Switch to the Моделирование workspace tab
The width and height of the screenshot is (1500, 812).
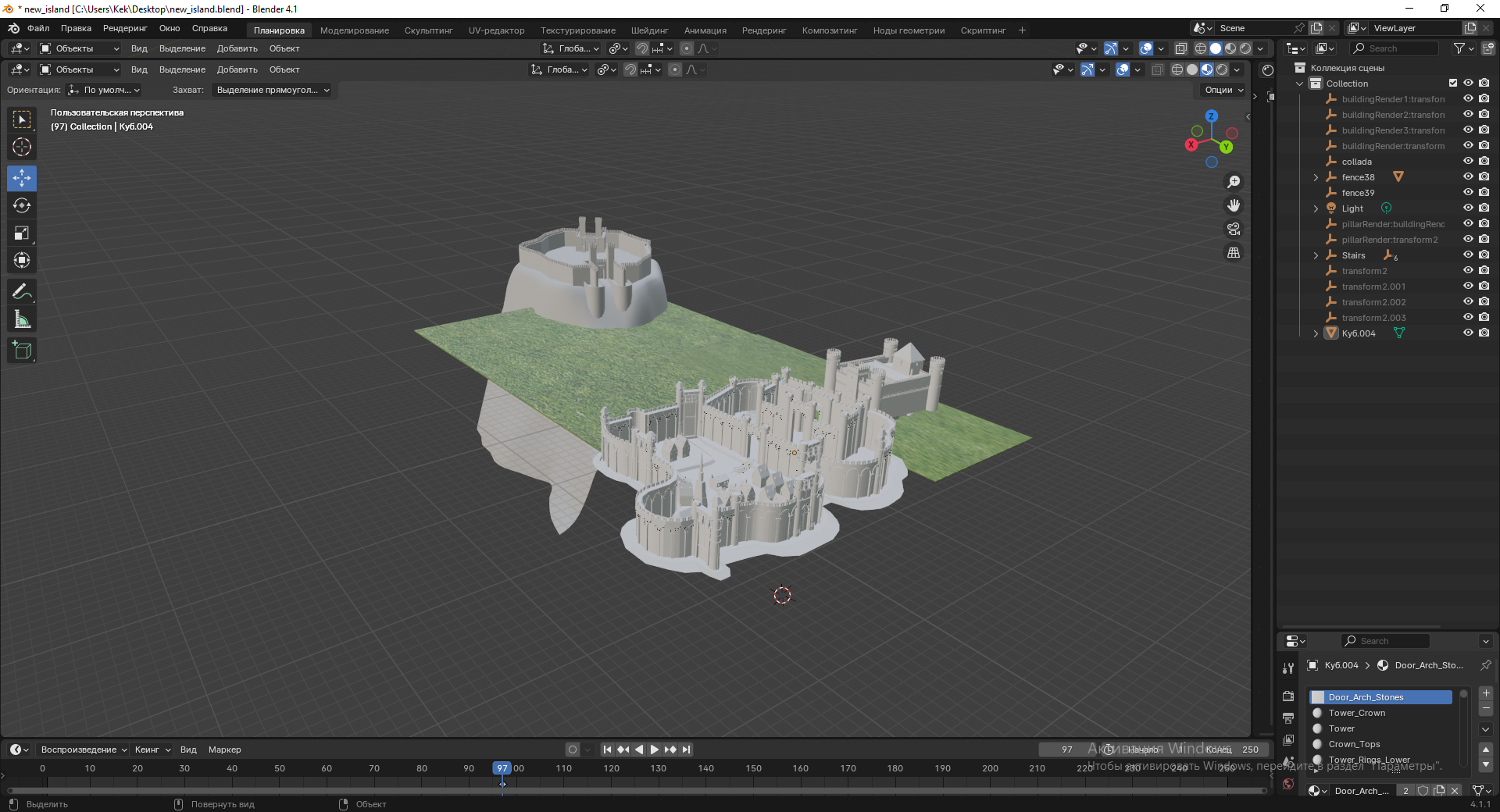(355, 30)
